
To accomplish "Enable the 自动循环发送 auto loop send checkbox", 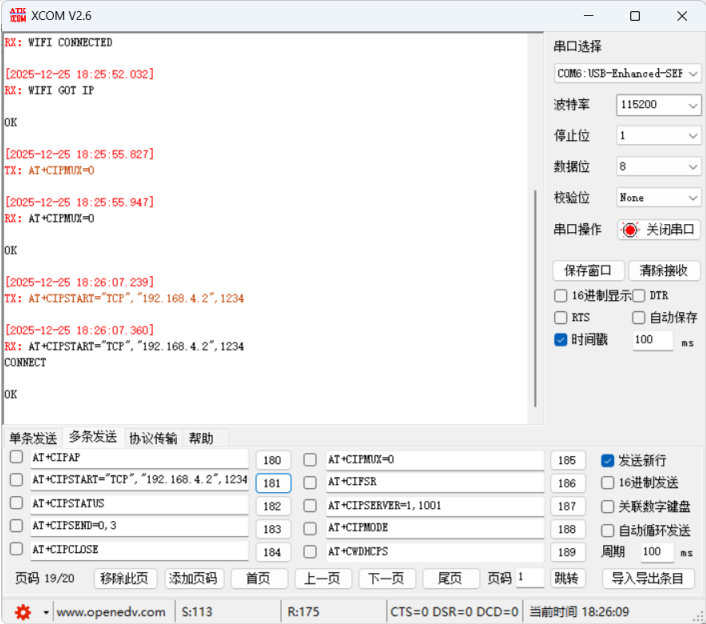I will click(607, 531).
